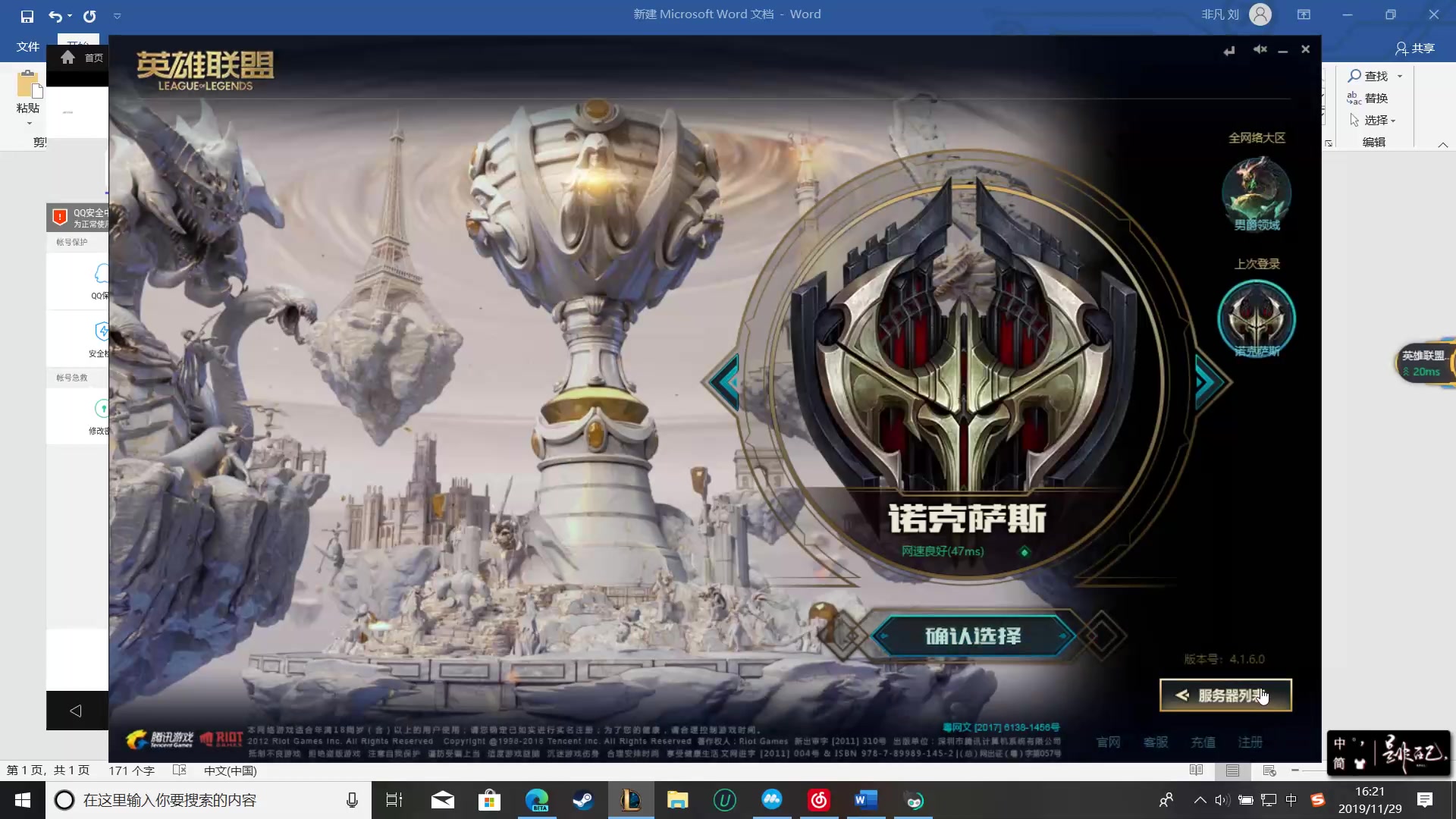Mute the League of Legends launcher sound

click(1260, 49)
